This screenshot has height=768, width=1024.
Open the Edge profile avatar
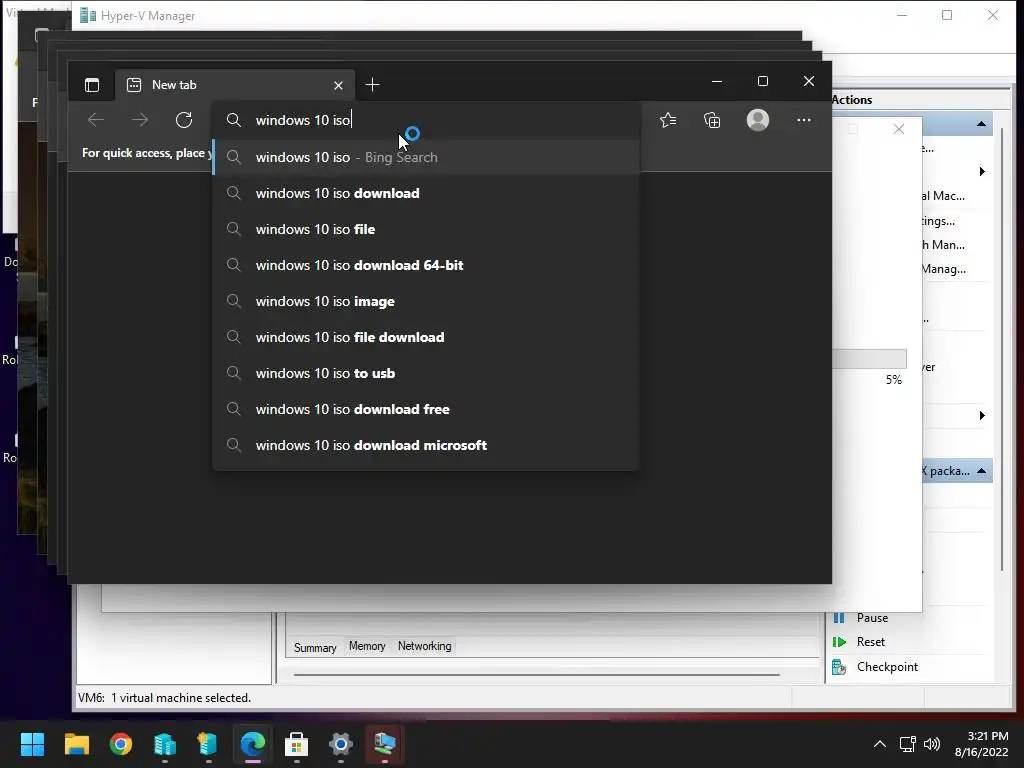click(x=758, y=120)
